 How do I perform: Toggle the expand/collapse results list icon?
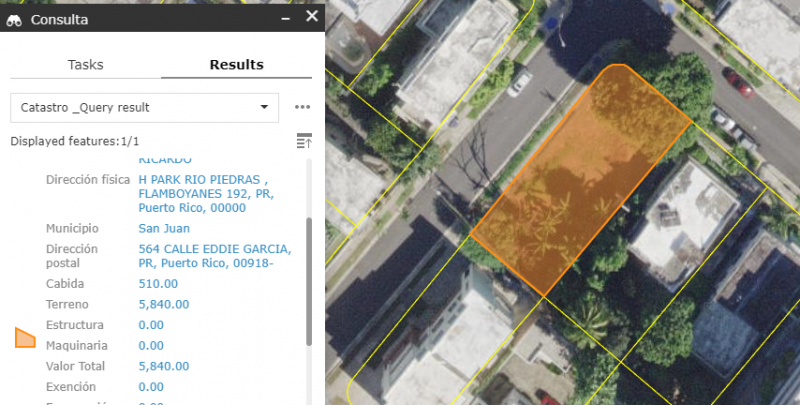tap(304, 141)
